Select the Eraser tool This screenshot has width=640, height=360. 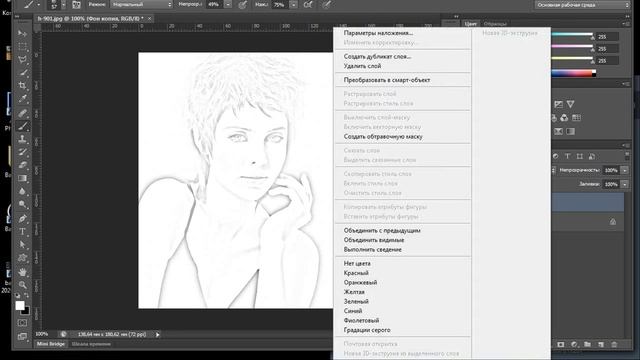pos(22,165)
